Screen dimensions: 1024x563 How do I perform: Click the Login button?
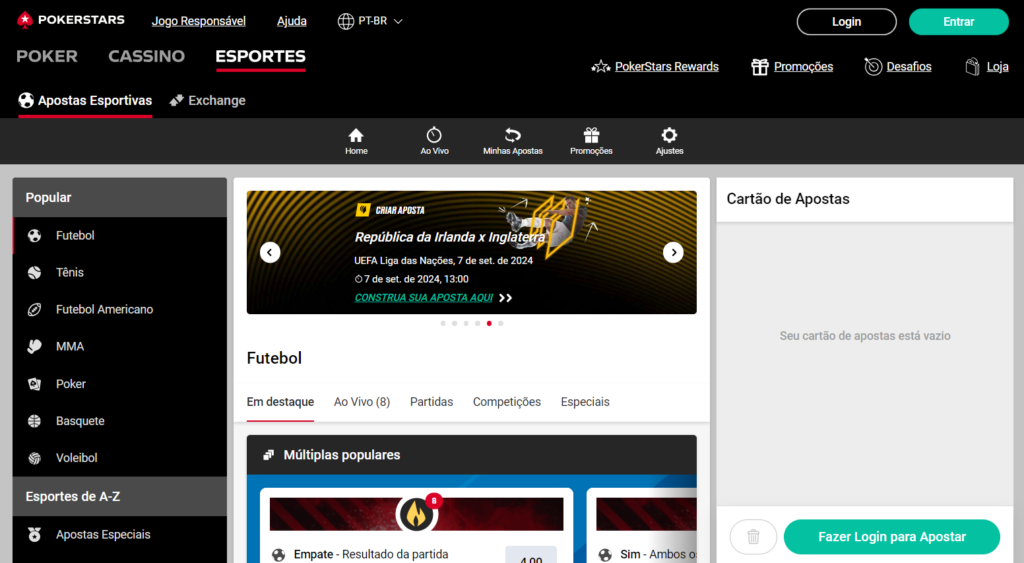coord(846,22)
